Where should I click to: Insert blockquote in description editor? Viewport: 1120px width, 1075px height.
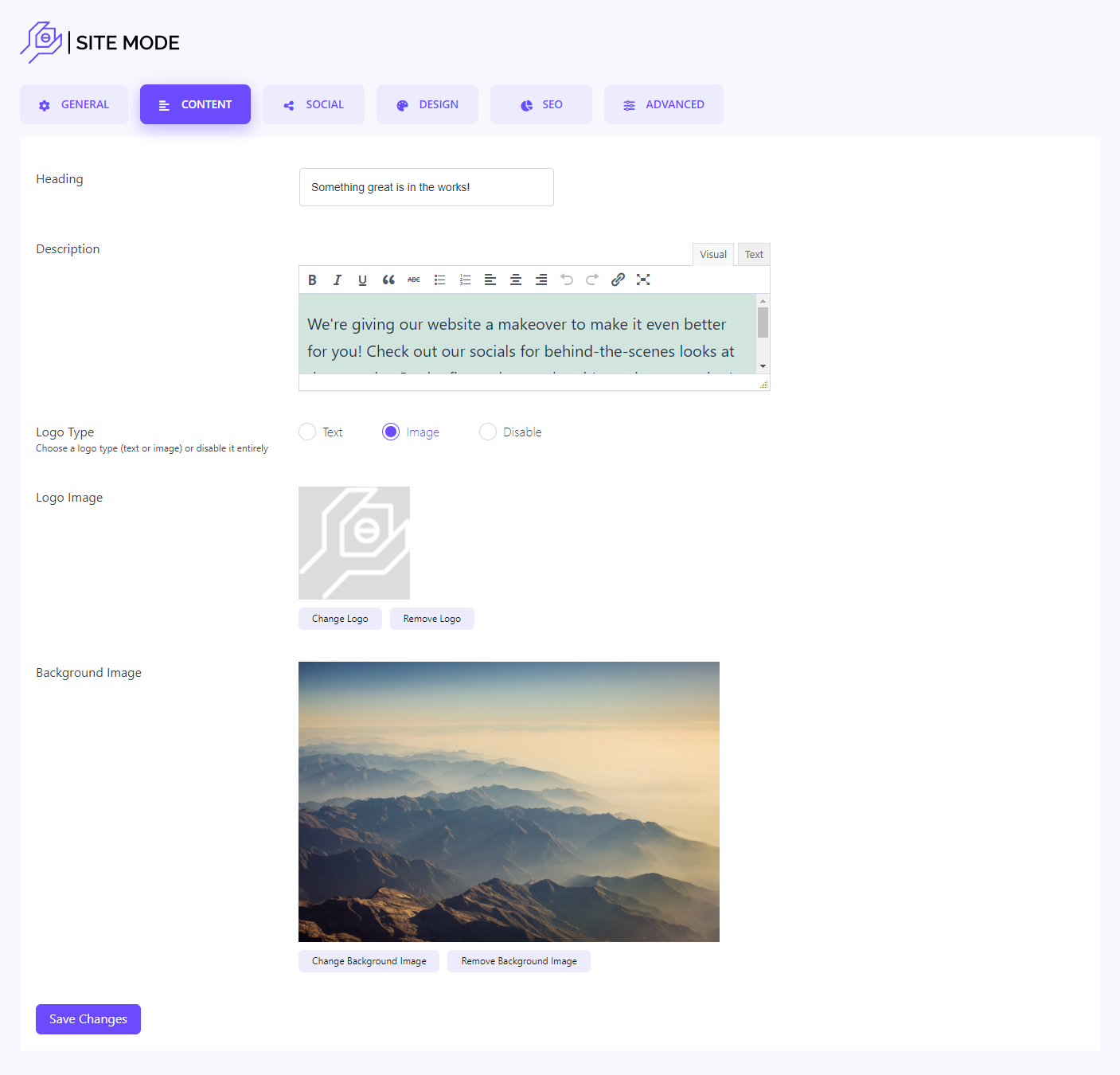pyautogui.click(x=388, y=279)
